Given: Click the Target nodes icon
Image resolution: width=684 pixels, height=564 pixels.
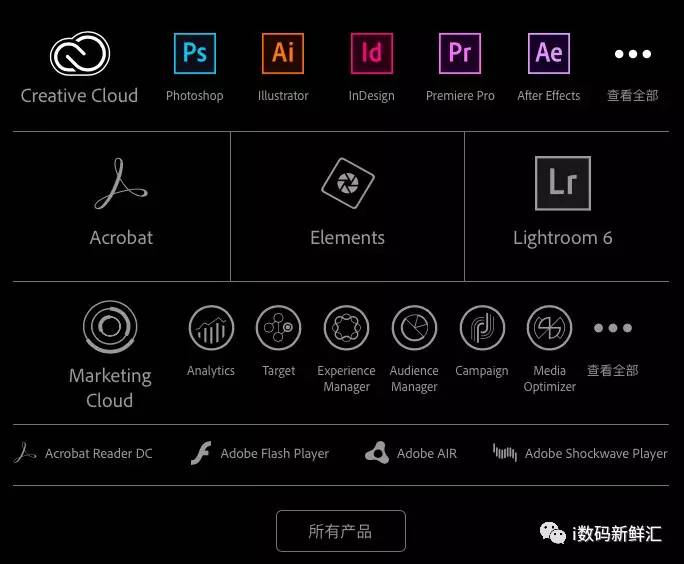Looking at the screenshot, I should click(x=278, y=328).
